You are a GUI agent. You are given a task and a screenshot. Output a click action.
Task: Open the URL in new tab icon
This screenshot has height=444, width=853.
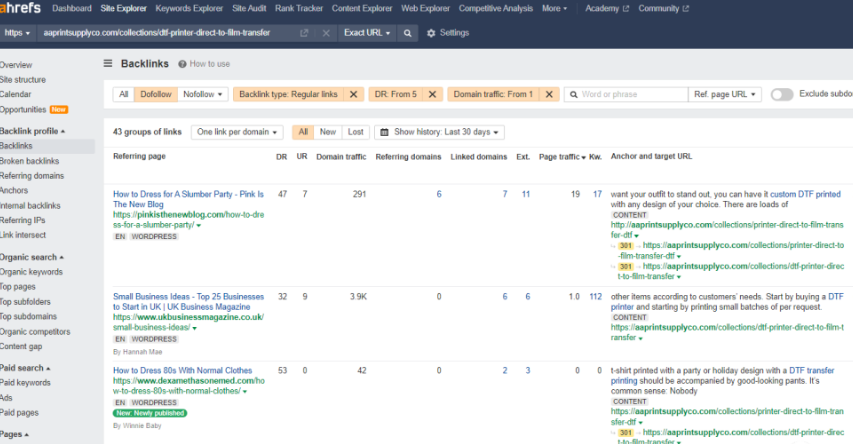[x=304, y=33]
